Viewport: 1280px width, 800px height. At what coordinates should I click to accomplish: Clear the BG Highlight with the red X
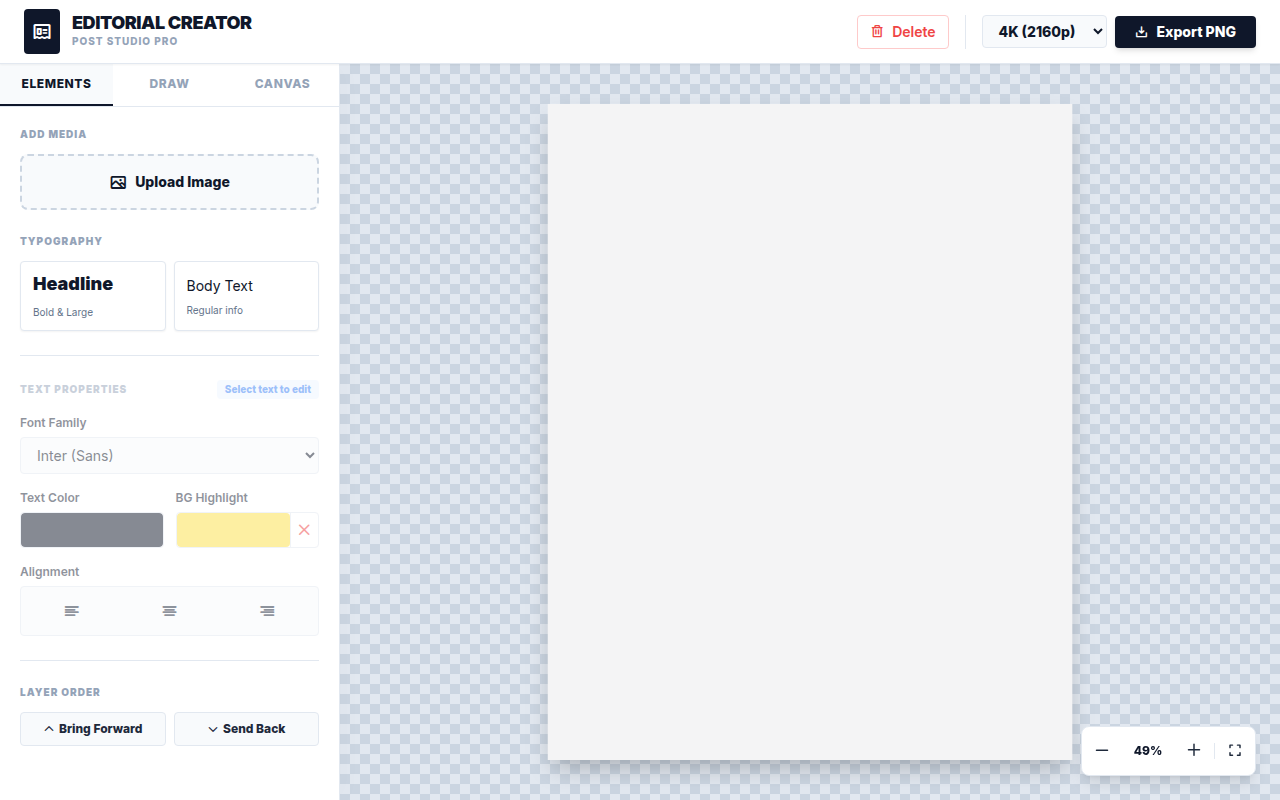(x=304, y=530)
